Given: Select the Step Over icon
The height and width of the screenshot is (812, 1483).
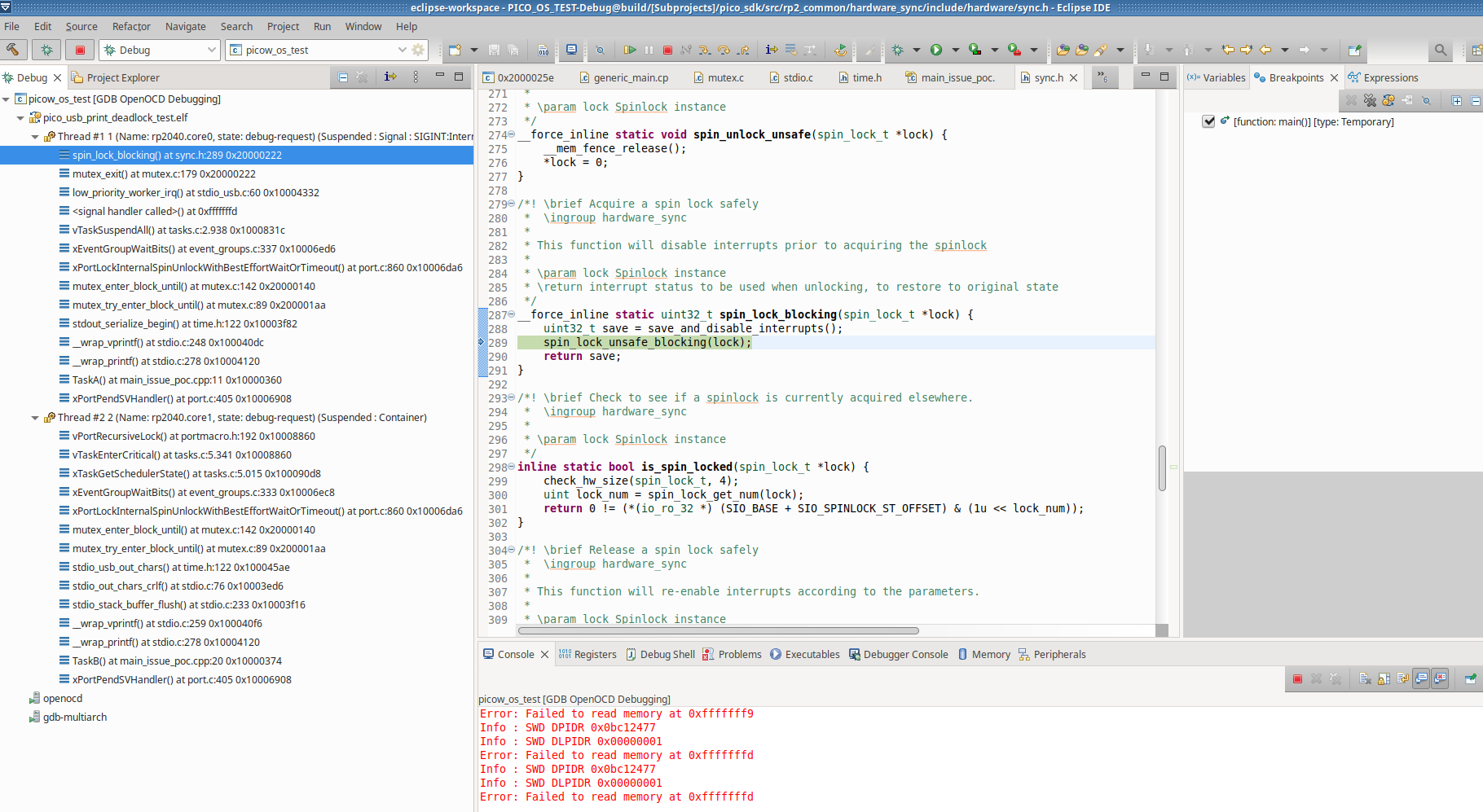Looking at the screenshot, I should [724, 50].
